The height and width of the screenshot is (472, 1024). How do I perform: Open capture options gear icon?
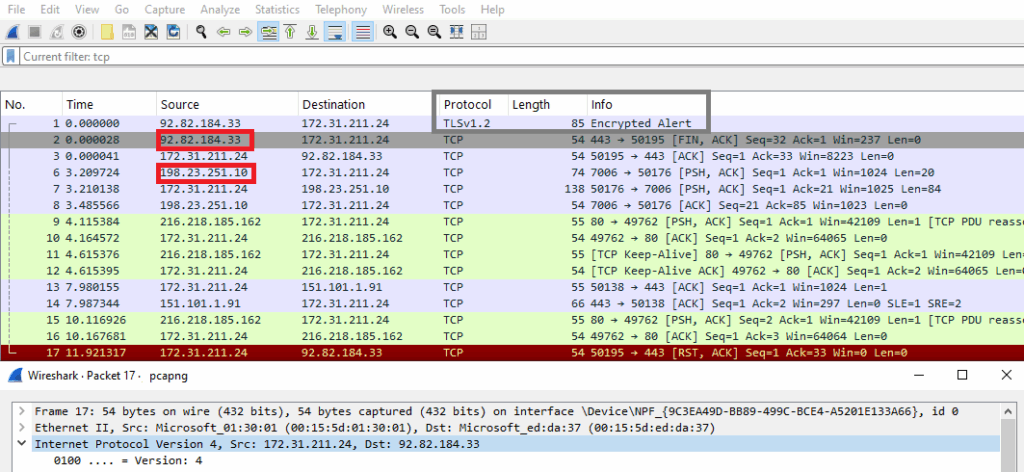point(78,31)
